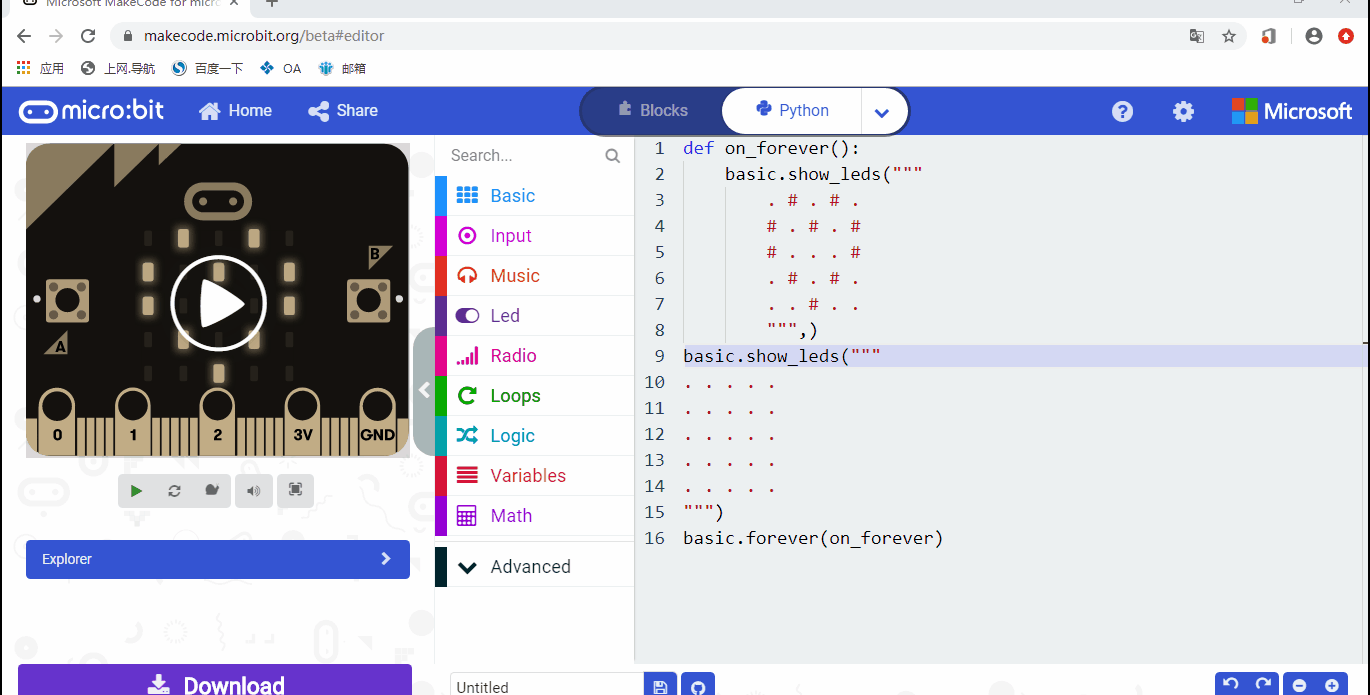Open the Logic category

click(x=535, y=436)
